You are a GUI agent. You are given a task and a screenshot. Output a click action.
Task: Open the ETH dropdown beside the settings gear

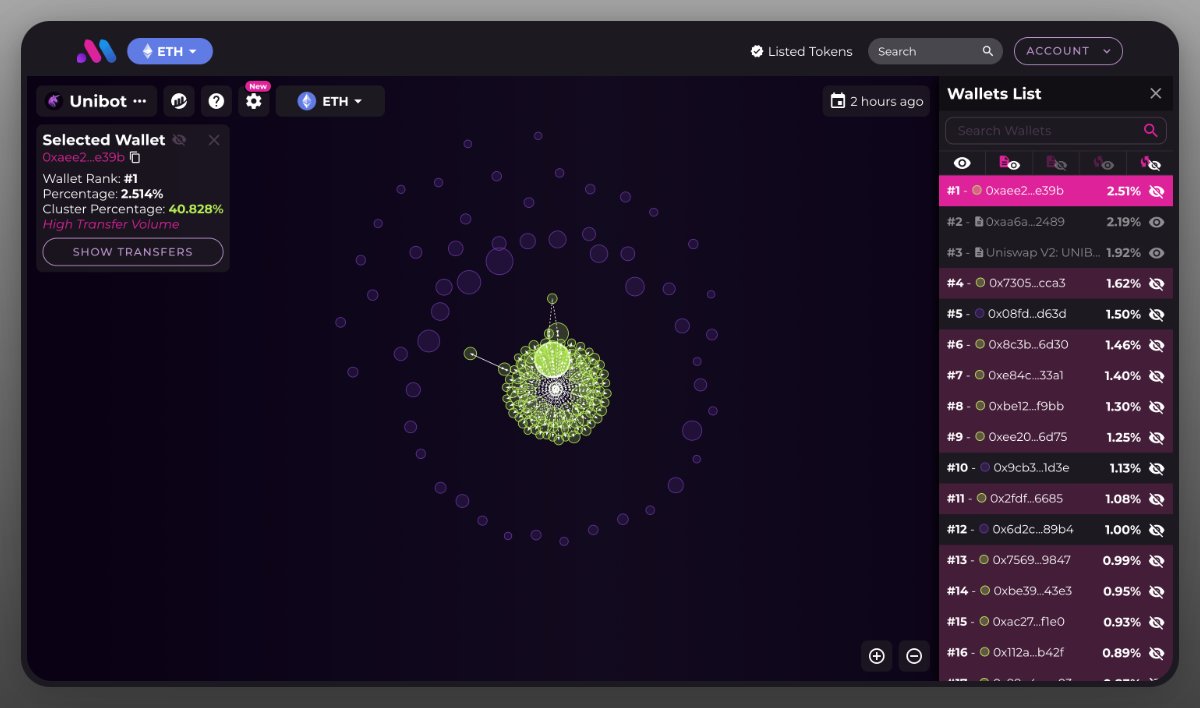coord(330,101)
